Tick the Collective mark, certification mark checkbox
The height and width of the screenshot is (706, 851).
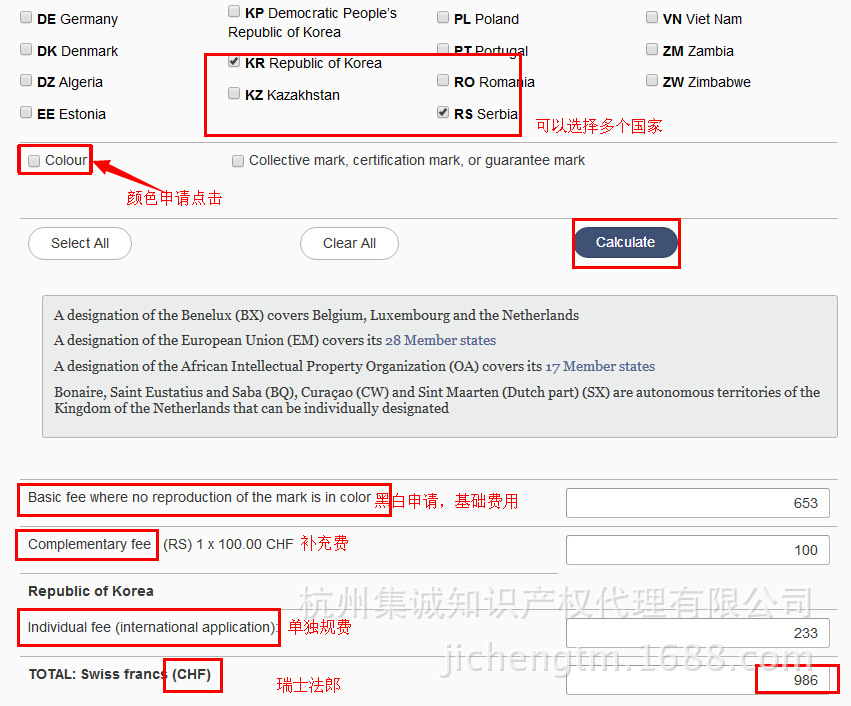(238, 161)
